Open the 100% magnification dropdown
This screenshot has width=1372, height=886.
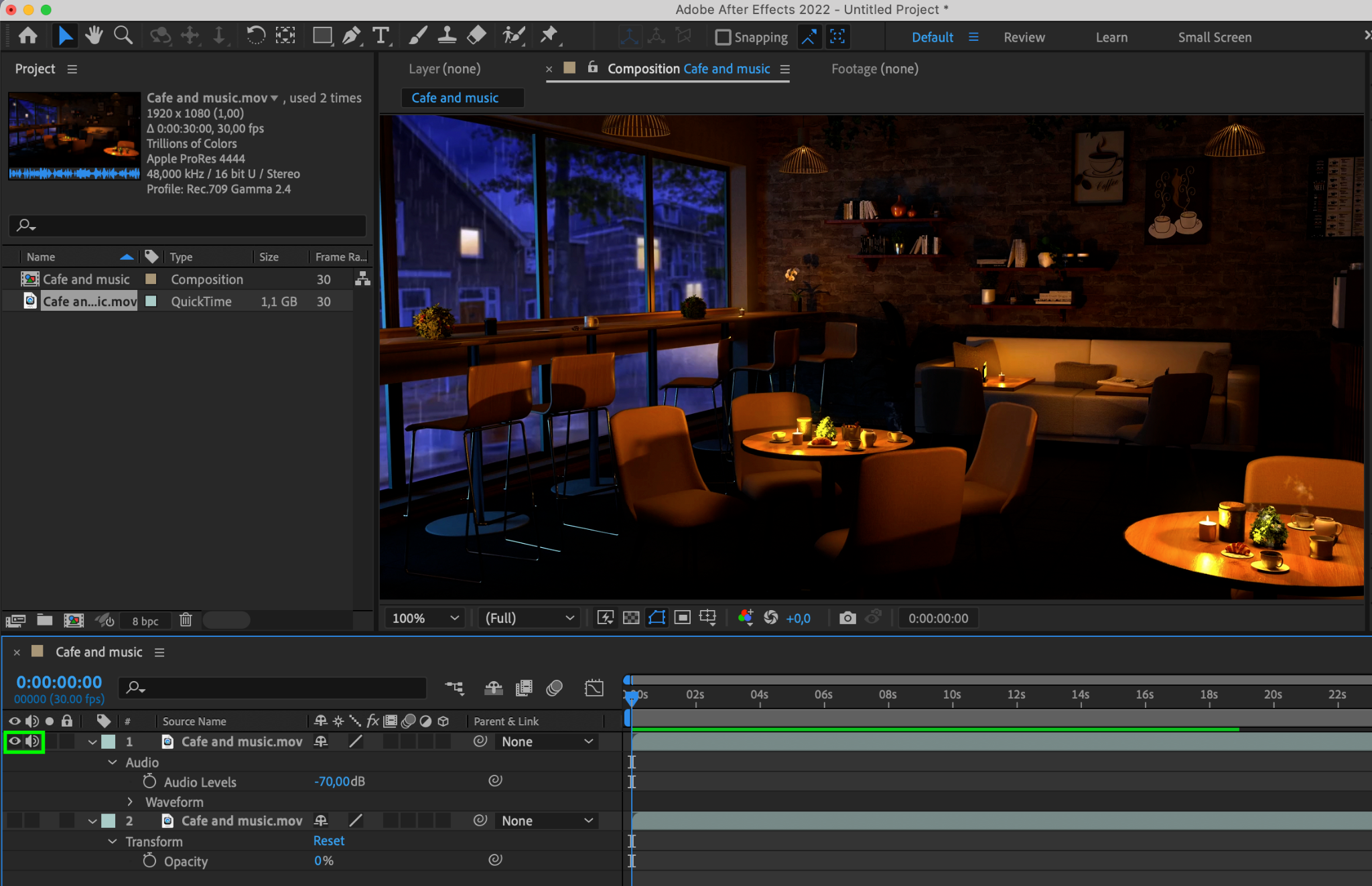[x=425, y=618]
